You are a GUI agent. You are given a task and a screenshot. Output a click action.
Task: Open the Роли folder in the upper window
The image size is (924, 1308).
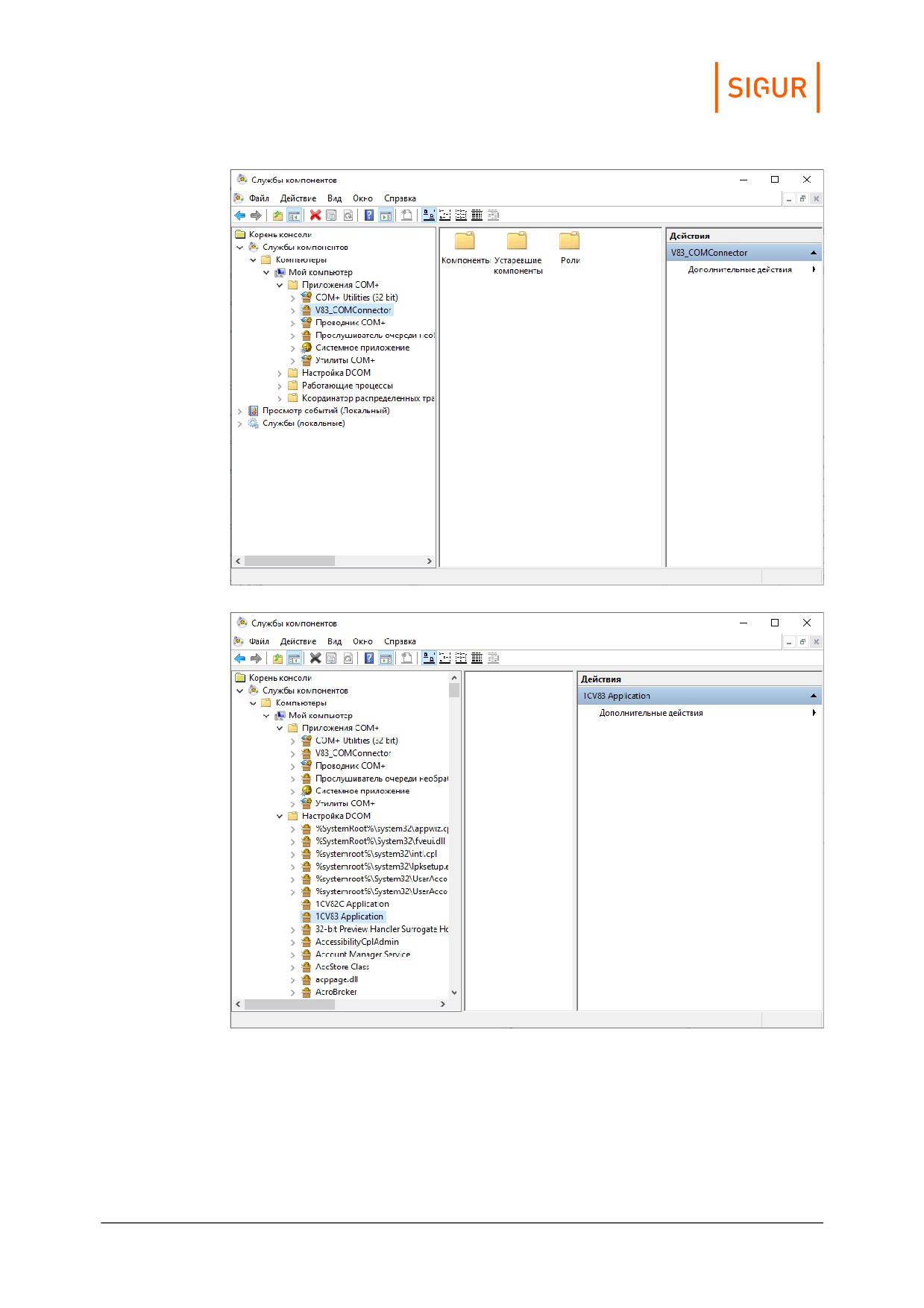pyautogui.click(x=570, y=248)
